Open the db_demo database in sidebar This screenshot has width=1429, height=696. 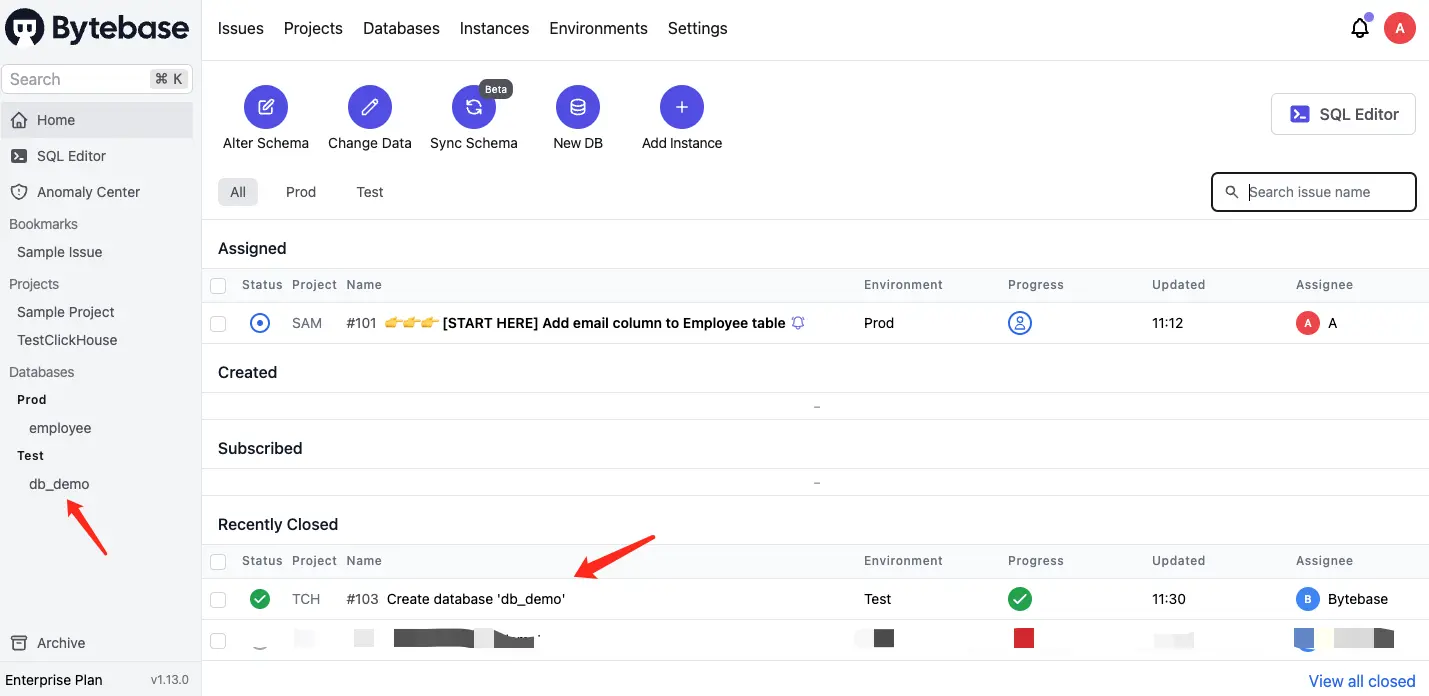(59, 484)
